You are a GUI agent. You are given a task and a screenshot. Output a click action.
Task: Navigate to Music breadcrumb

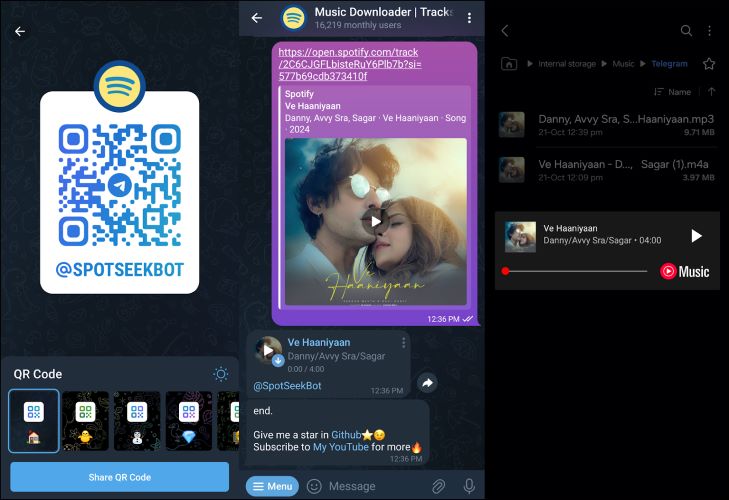tap(623, 64)
